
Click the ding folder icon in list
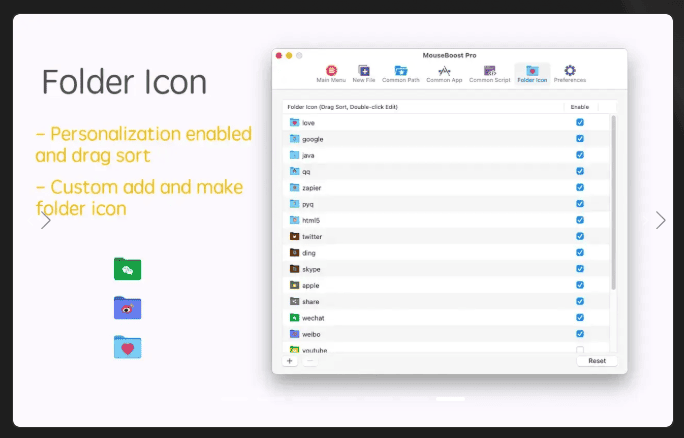click(294, 253)
